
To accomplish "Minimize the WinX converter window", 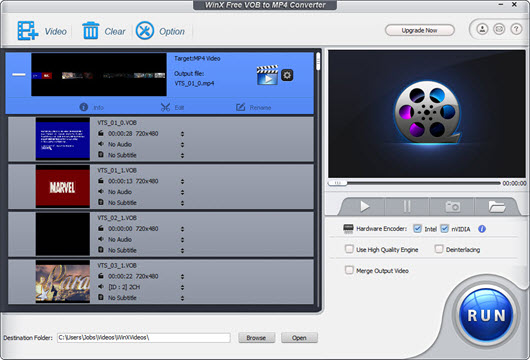I will 501,5.
